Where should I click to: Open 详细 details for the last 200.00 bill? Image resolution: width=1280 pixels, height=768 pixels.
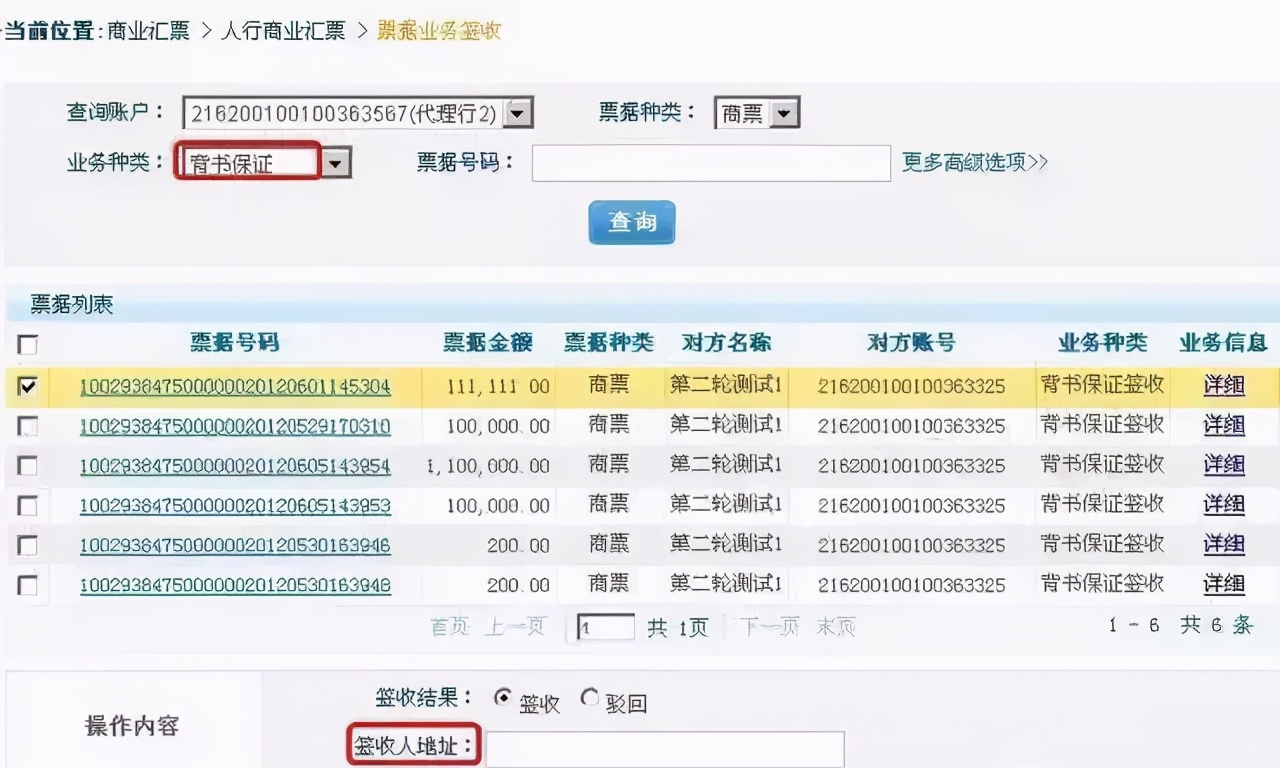coord(1223,584)
